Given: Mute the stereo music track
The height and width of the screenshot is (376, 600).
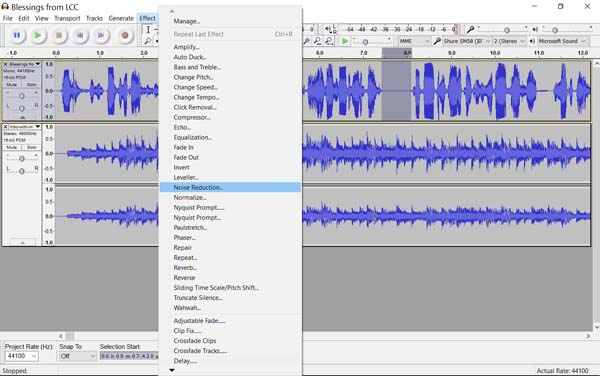Looking at the screenshot, I should point(11,147).
